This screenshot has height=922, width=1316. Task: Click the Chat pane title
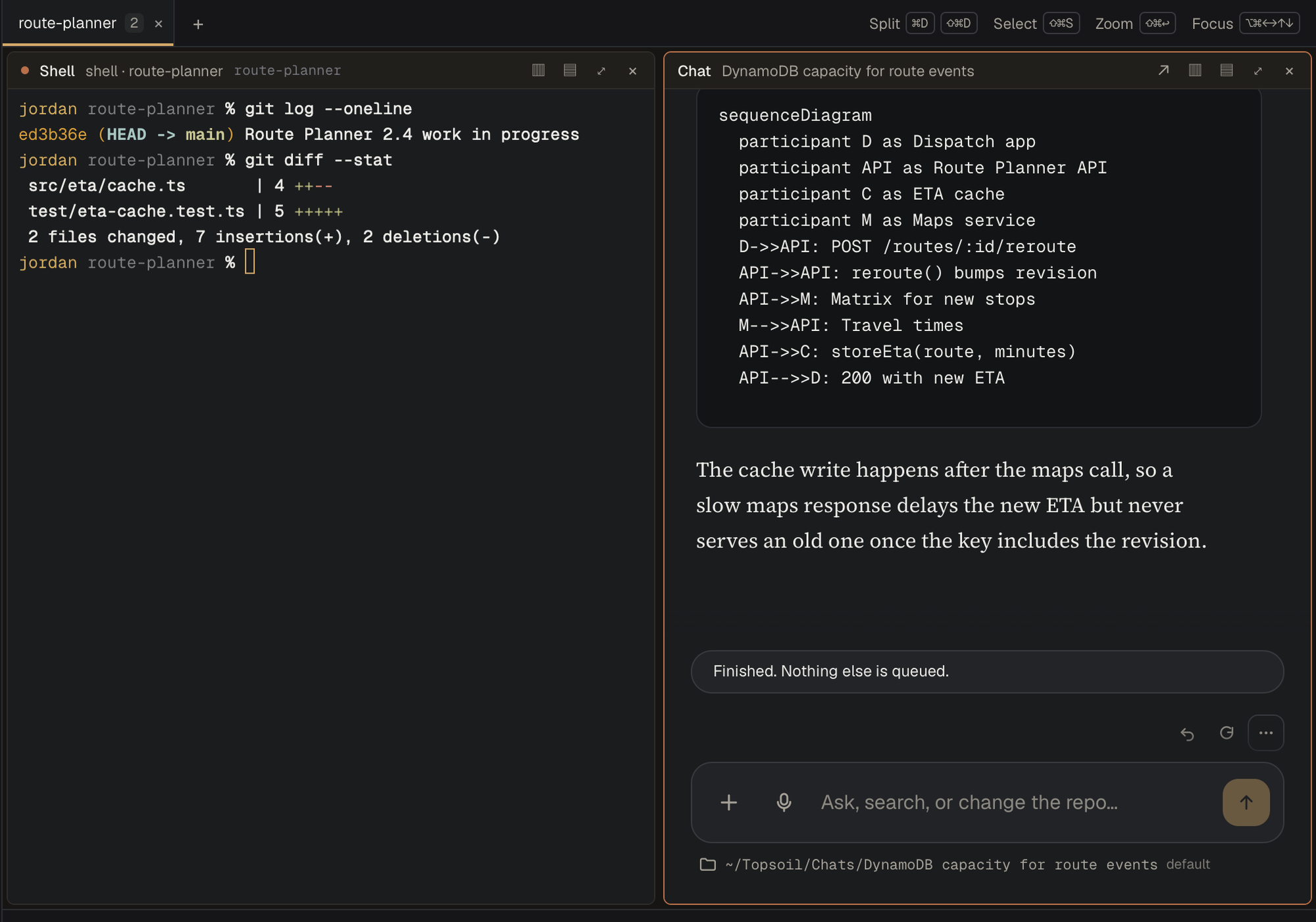tap(694, 71)
